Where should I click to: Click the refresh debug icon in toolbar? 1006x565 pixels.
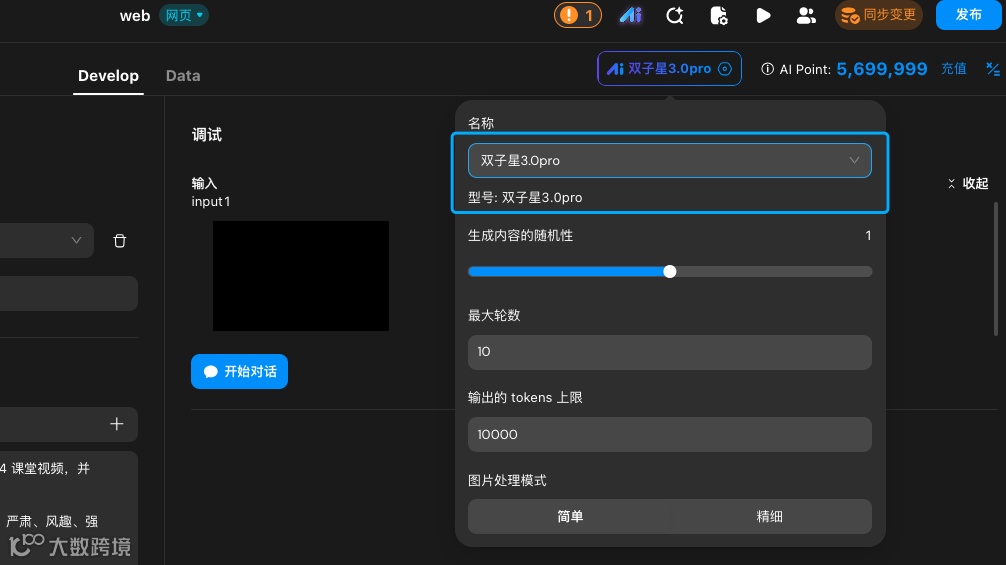click(x=674, y=15)
